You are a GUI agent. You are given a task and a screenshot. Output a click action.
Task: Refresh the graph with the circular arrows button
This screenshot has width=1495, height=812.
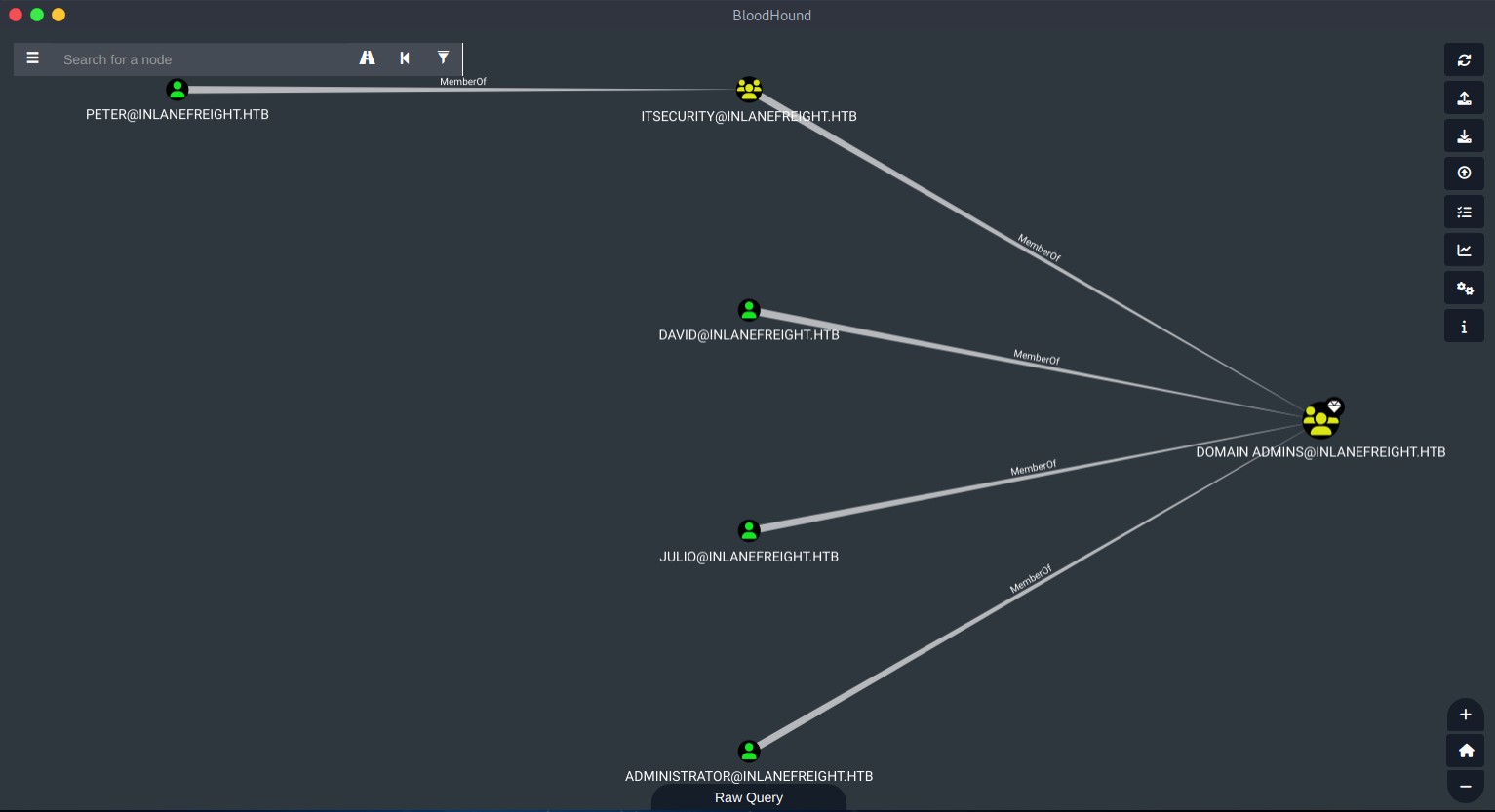(1464, 59)
